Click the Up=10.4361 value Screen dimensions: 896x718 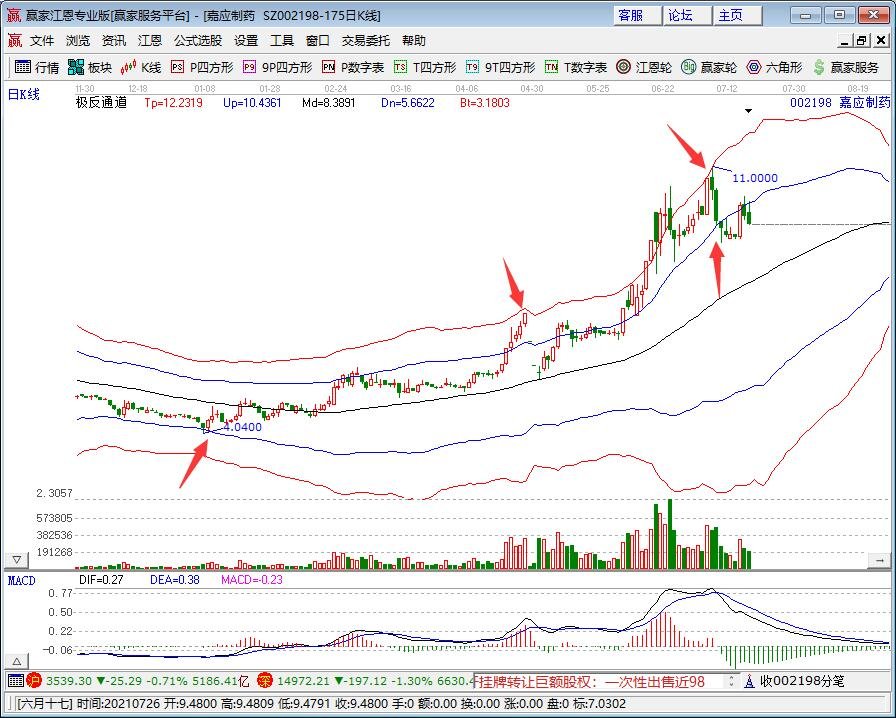point(252,103)
